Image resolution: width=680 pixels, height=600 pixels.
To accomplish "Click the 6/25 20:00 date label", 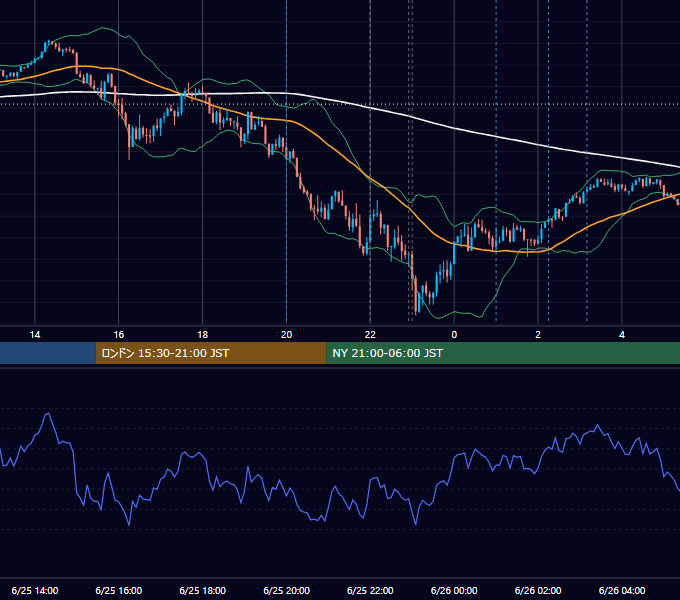I will point(286,590).
